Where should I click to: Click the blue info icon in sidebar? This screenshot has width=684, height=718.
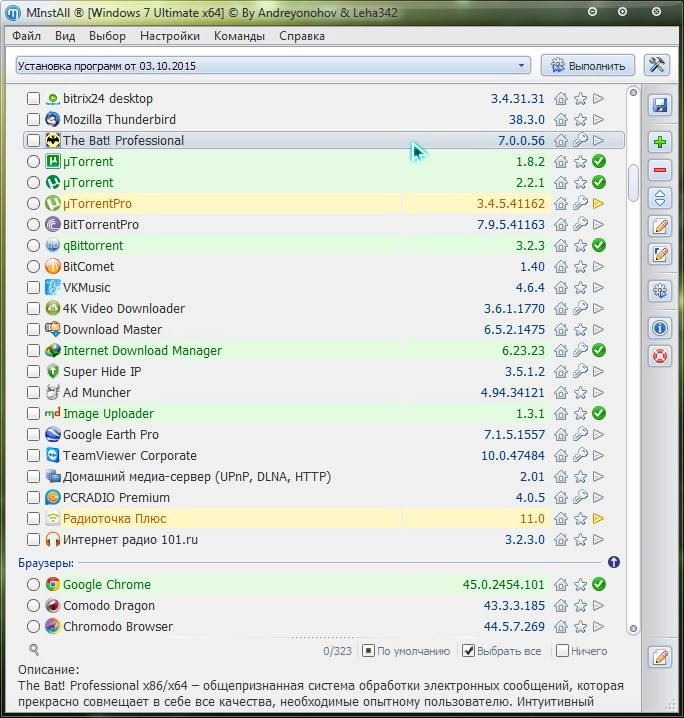coord(660,328)
